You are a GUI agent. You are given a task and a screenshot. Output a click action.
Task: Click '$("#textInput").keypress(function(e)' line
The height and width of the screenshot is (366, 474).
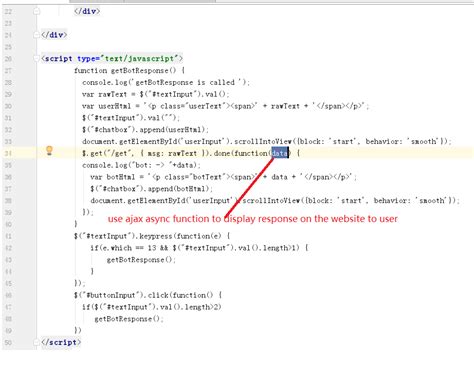[152, 236]
